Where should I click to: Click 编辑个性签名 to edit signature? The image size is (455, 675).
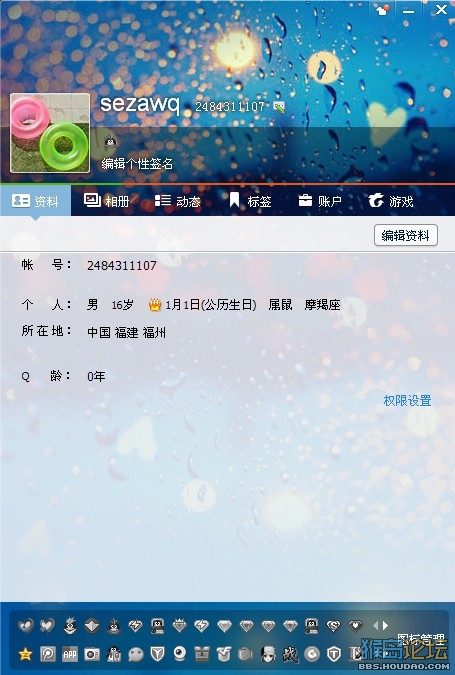point(137,164)
